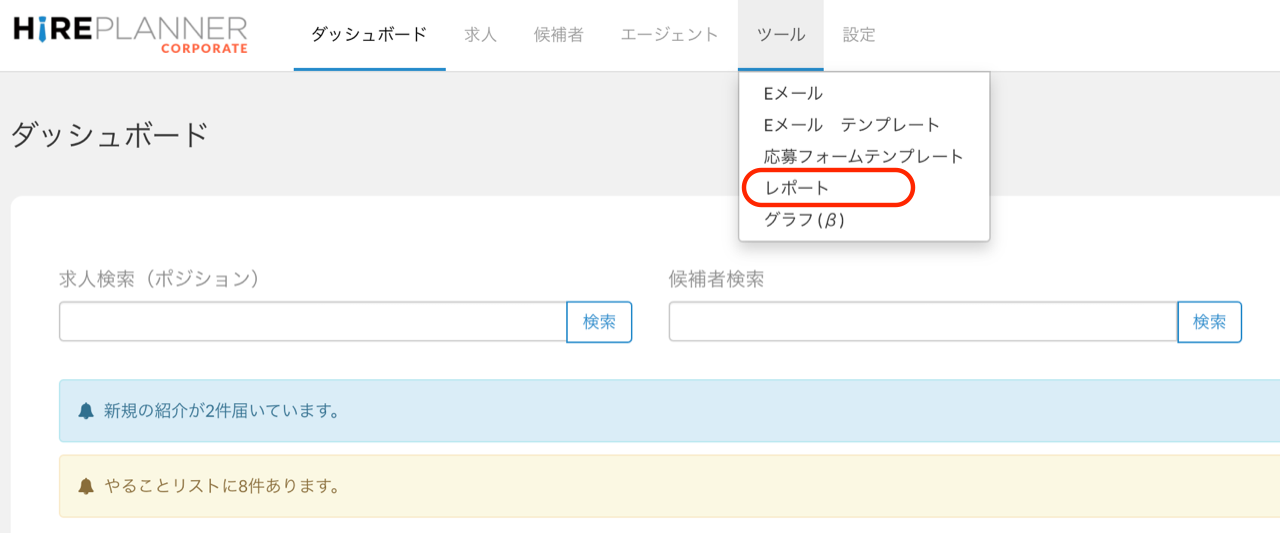Click the bell icon in the yellow to-do alert
This screenshot has height=533, width=1280.
pyautogui.click(x=86, y=487)
